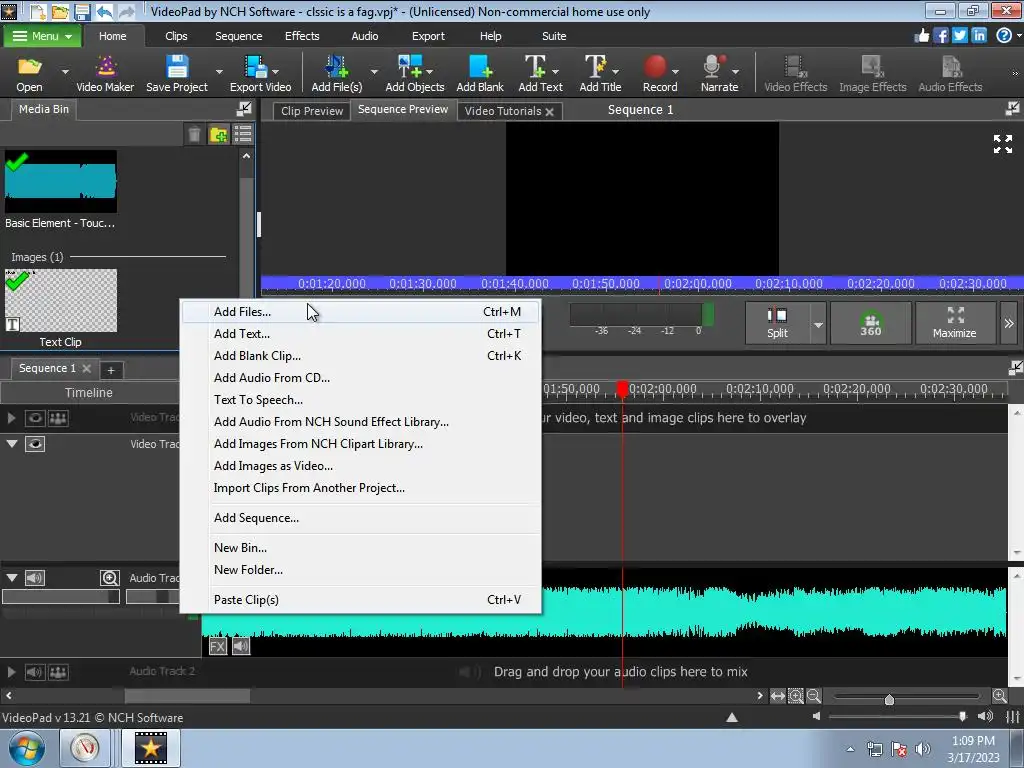Share via the Twitter icon

click(960, 35)
